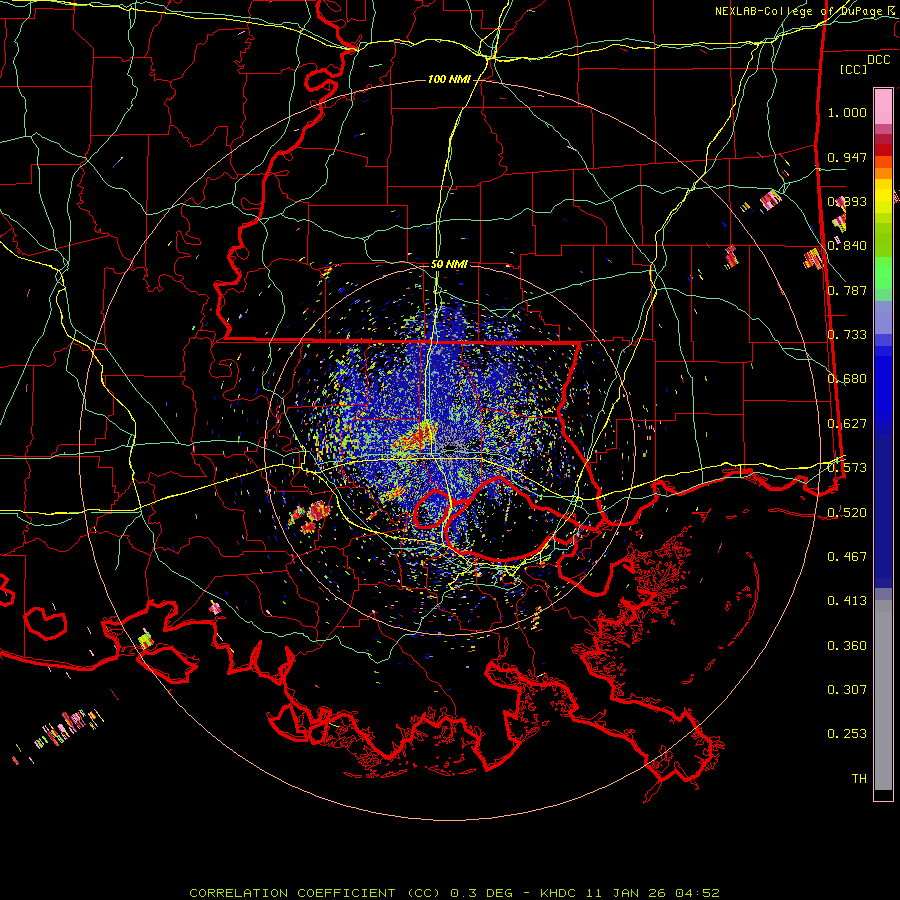
Task: Click the 0.680 scale value
Action: (847, 379)
